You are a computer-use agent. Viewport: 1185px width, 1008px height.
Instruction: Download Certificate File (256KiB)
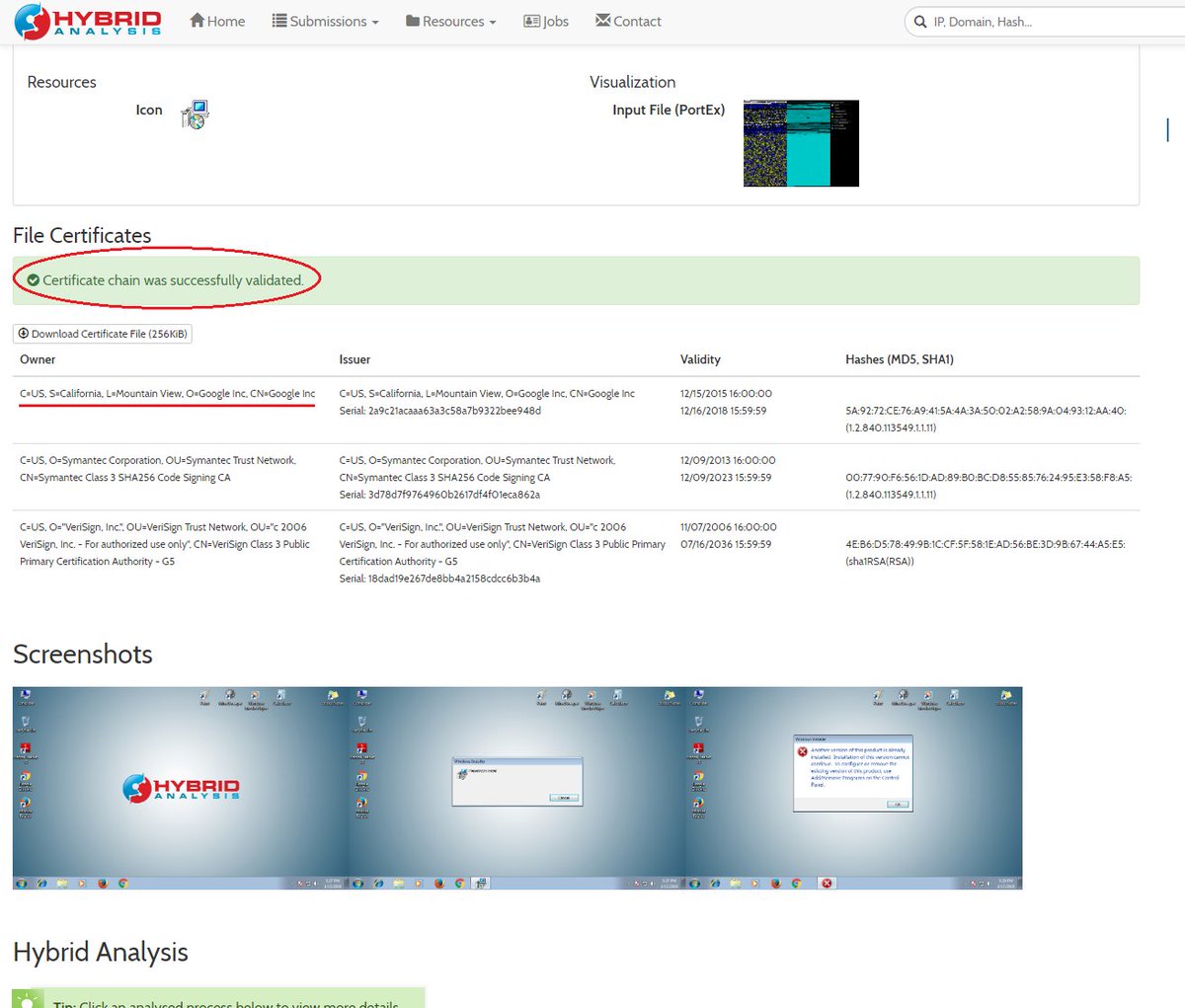(103, 334)
